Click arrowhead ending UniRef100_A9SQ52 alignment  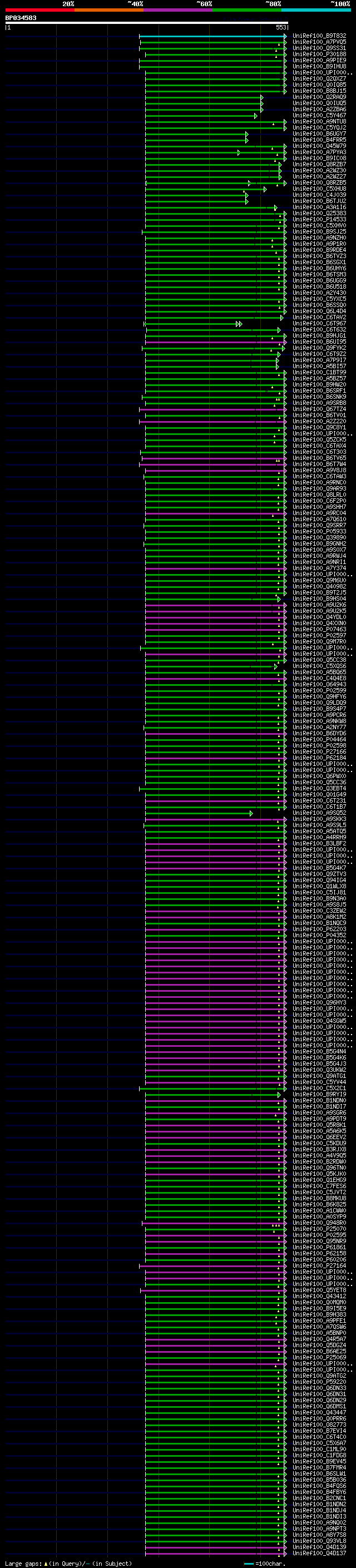(x=251, y=813)
